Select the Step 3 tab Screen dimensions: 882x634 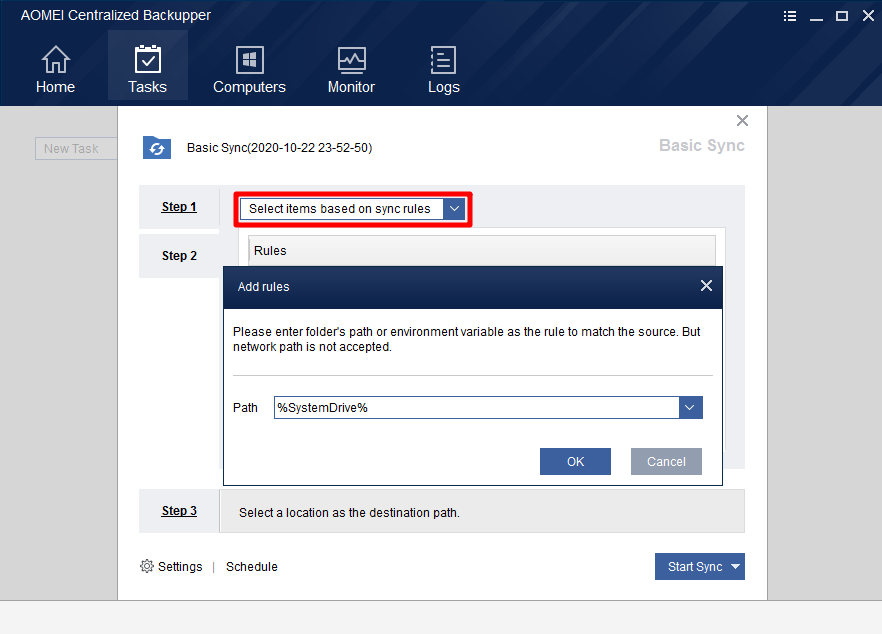[x=179, y=511]
